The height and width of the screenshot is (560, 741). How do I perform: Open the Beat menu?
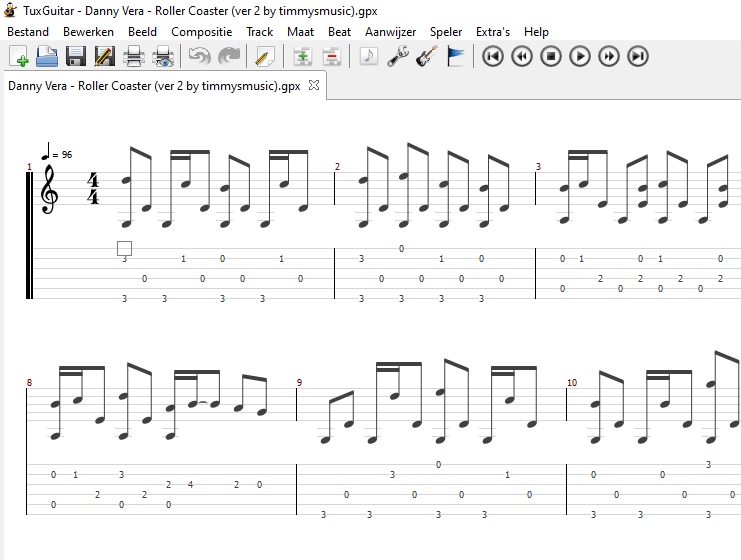pos(339,32)
